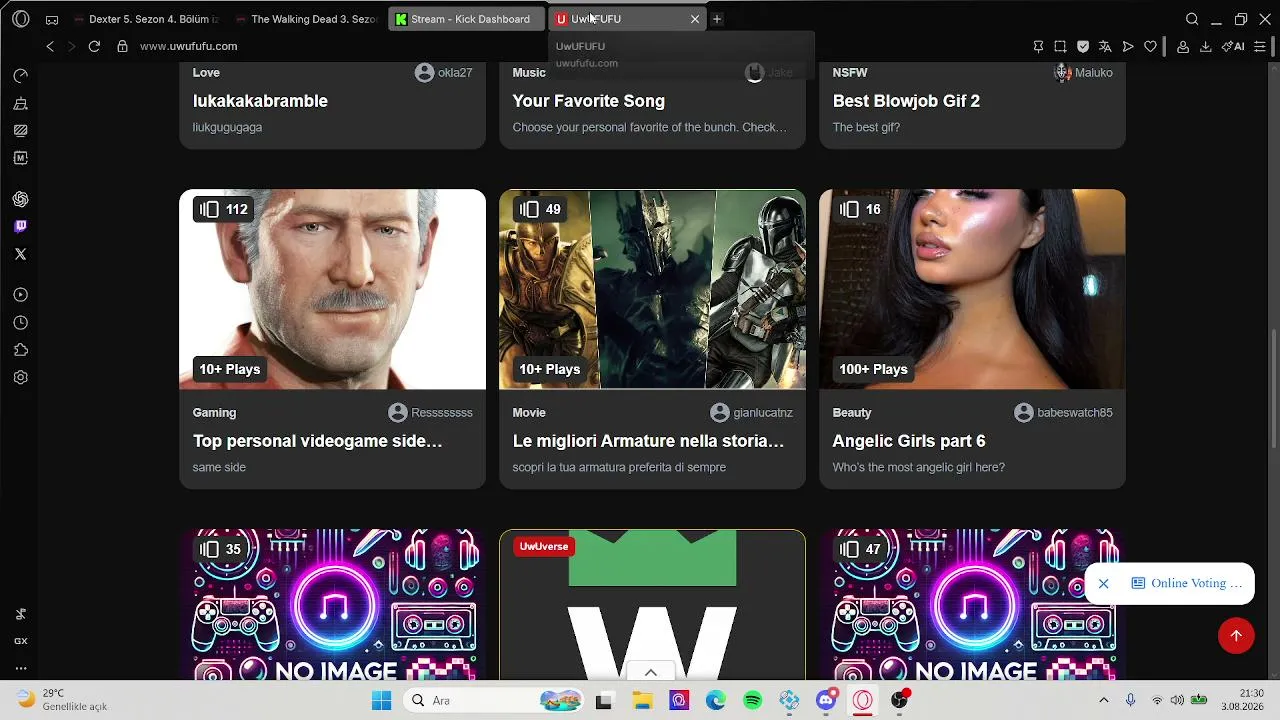Screen dimensions: 1280x720
Task: Open 'Le migliori Armature nella storia...' title
Action: tap(648, 441)
